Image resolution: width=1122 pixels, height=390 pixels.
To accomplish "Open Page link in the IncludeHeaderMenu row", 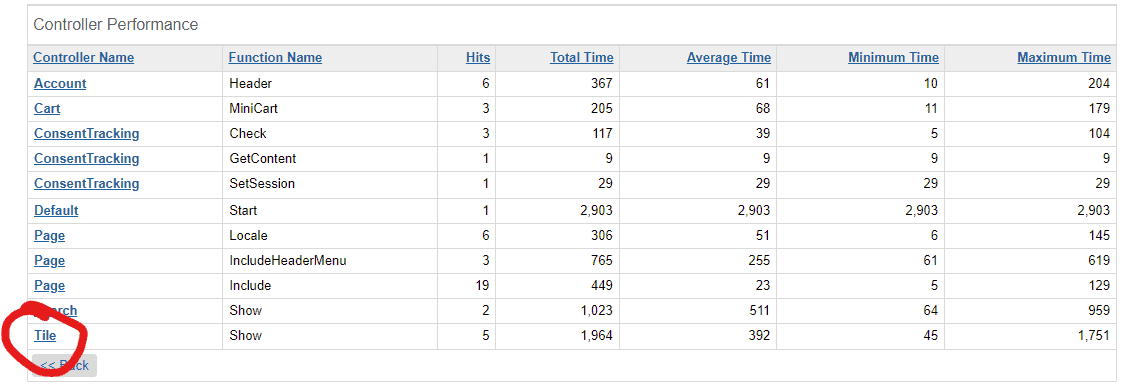I will [x=49, y=261].
